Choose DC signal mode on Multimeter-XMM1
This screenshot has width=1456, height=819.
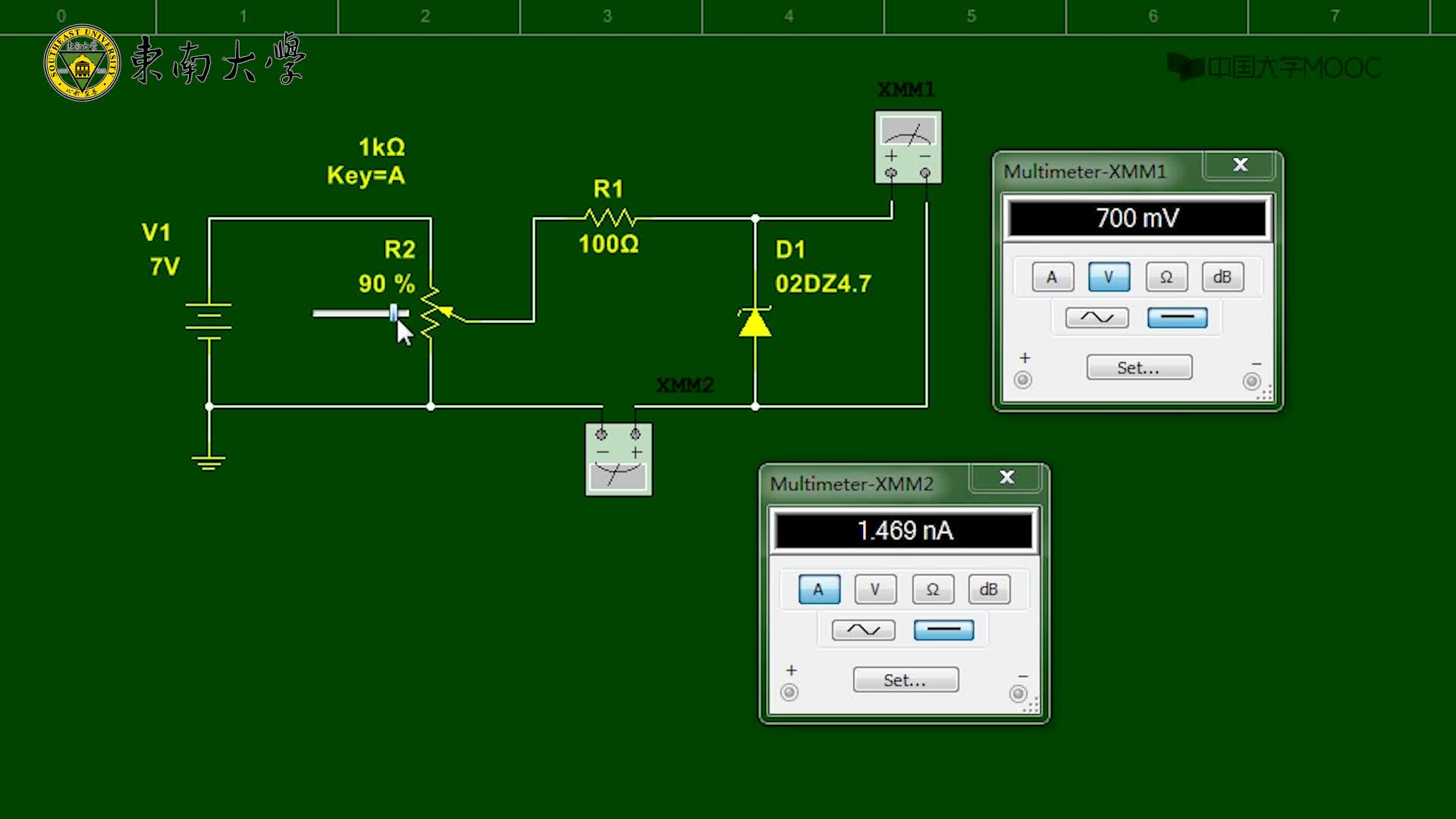coord(1177,317)
